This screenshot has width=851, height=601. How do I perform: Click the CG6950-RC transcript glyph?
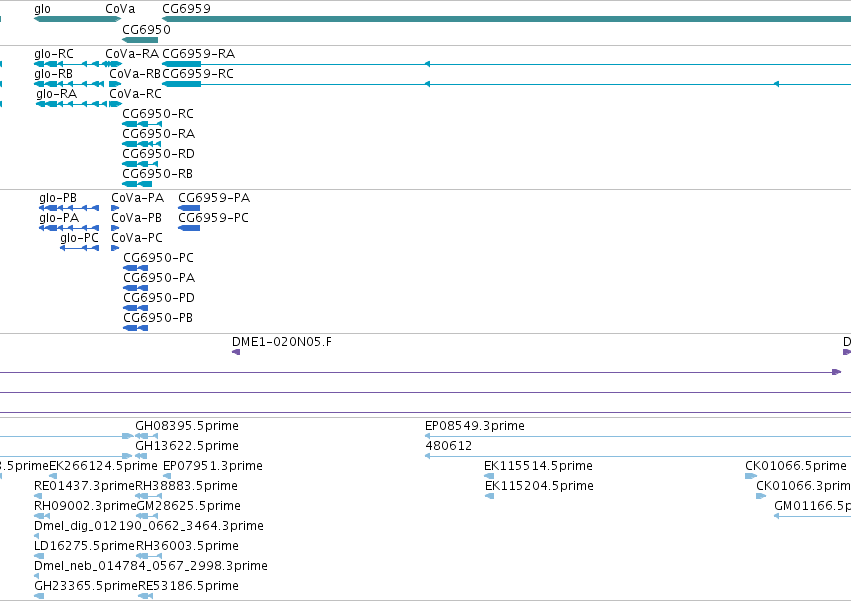point(142,124)
